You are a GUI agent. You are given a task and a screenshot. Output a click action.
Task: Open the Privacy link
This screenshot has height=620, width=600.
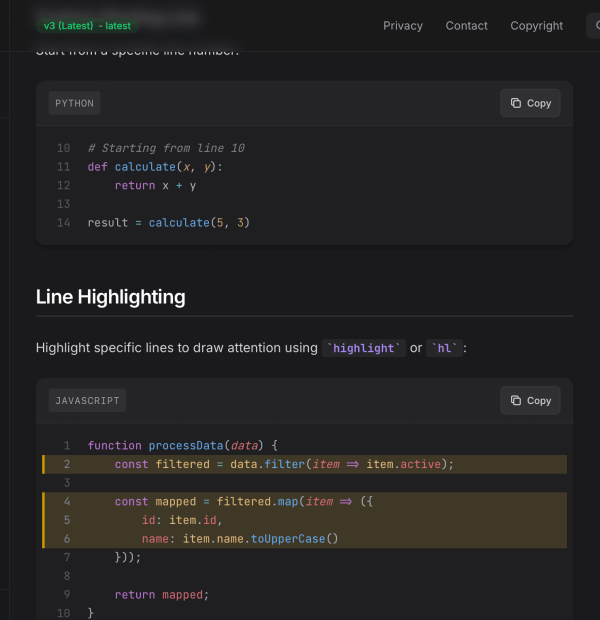(403, 26)
